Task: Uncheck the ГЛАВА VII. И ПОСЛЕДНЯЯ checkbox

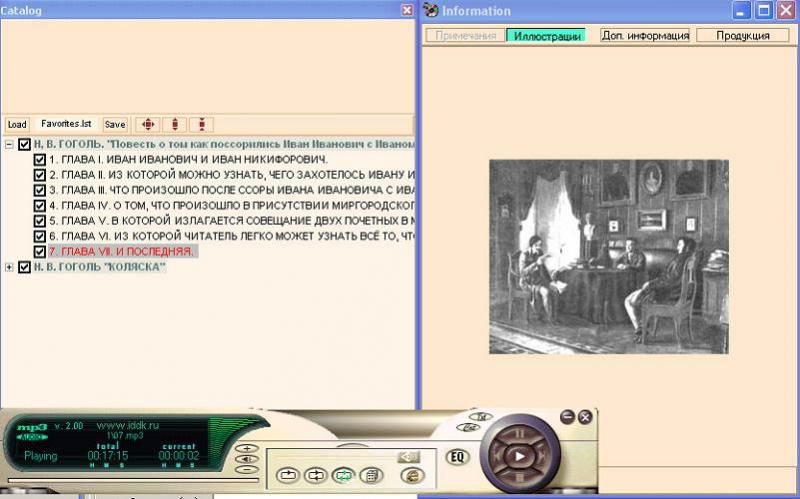Action: [x=40, y=251]
